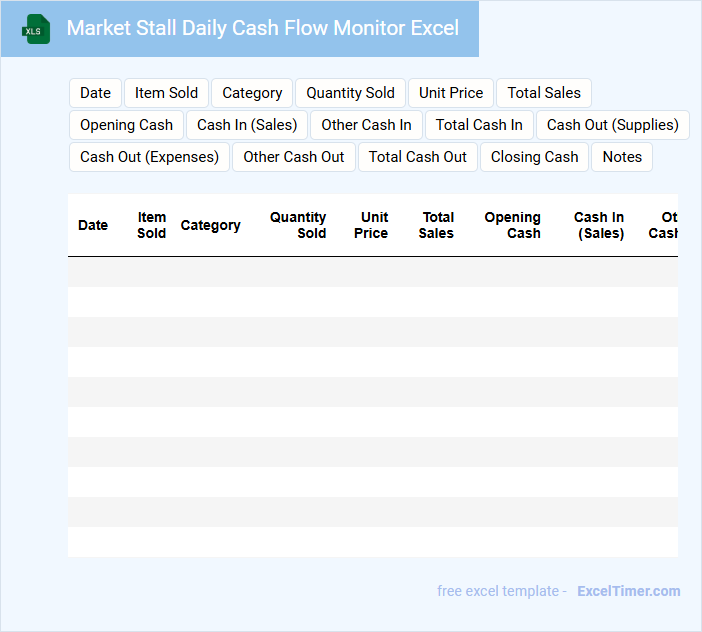
Task: Select the Cash Out (Expenses) tag
Action: pyautogui.click(x=149, y=157)
